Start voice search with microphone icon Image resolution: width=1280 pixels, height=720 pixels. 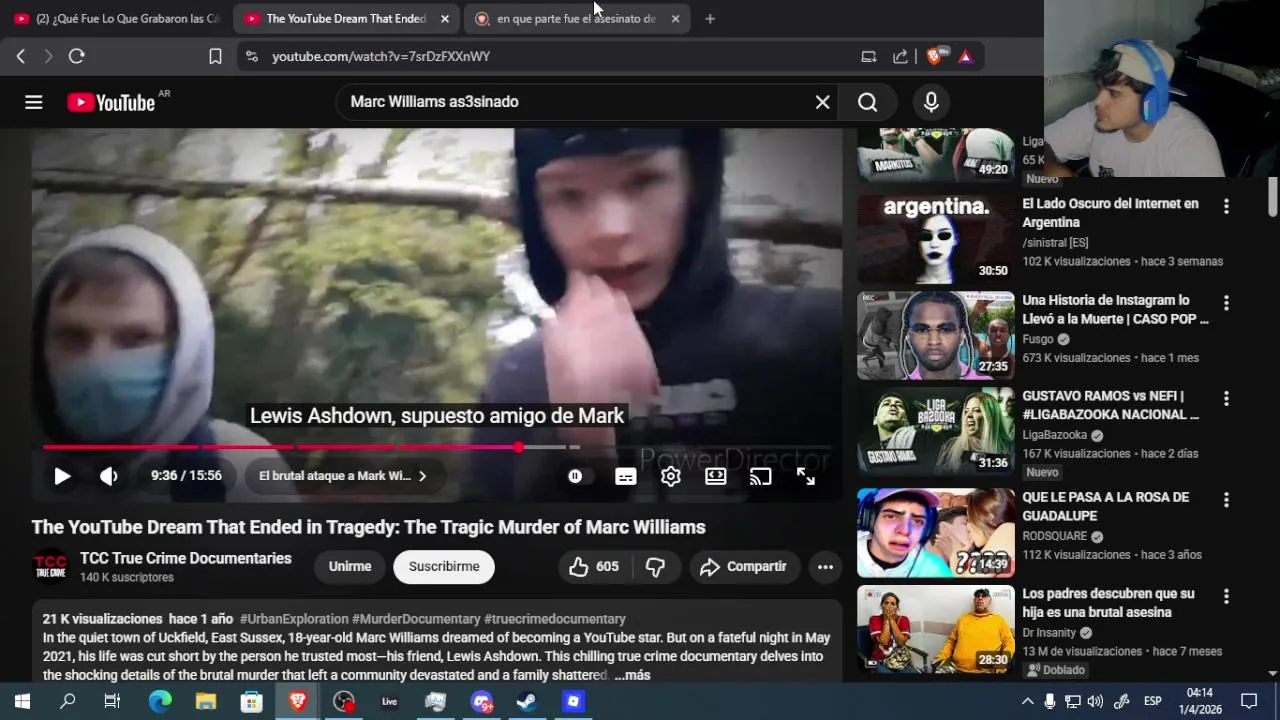point(931,102)
